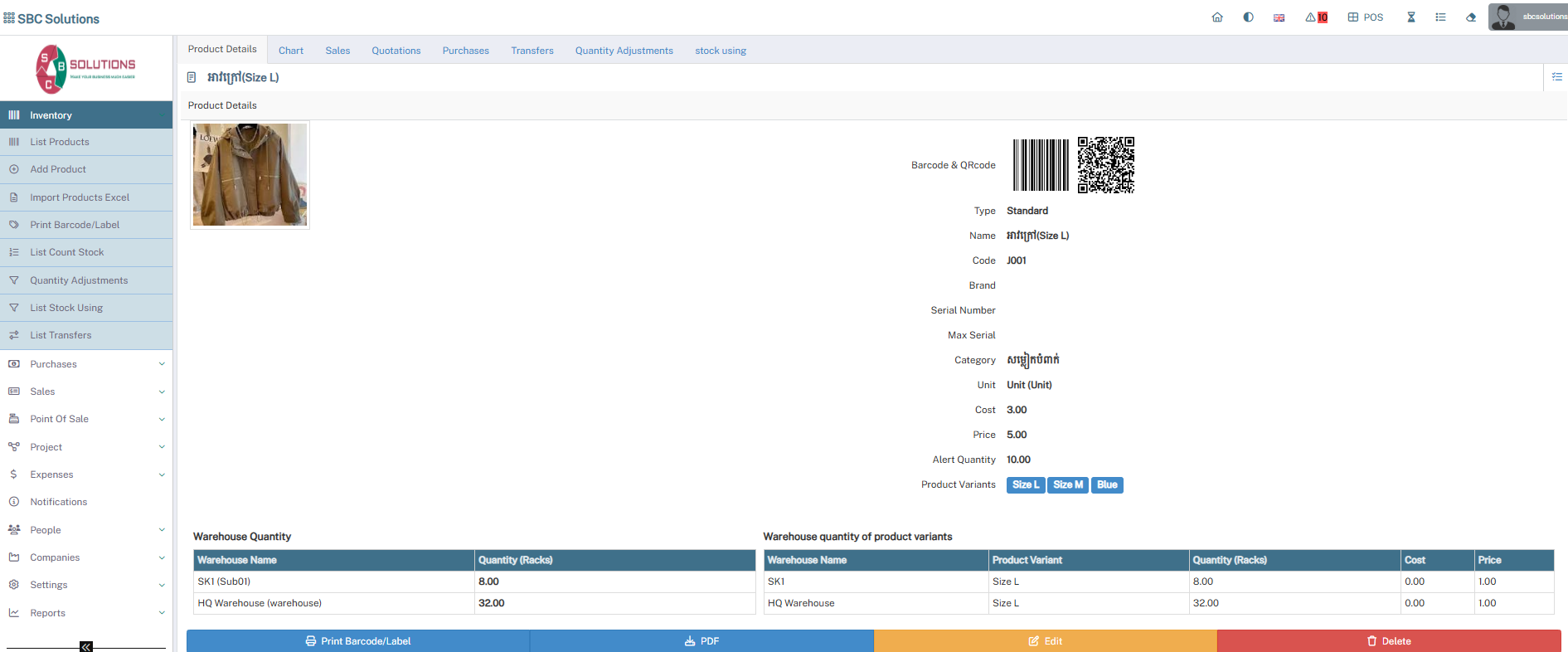Toggle dark mode contrast icon
The height and width of the screenshot is (652, 1568).
(1248, 17)
